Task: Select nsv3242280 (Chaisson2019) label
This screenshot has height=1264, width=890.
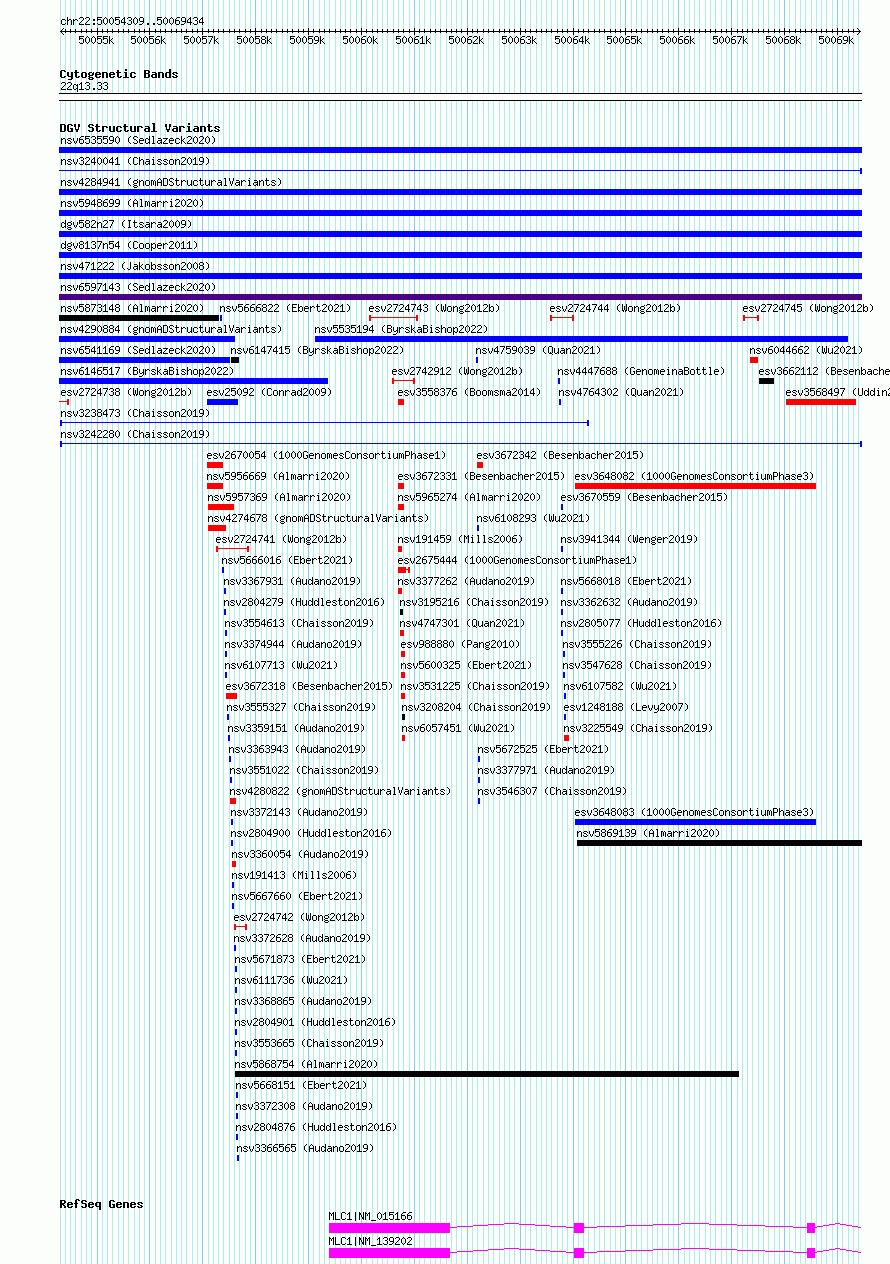Action: (135, 435)
